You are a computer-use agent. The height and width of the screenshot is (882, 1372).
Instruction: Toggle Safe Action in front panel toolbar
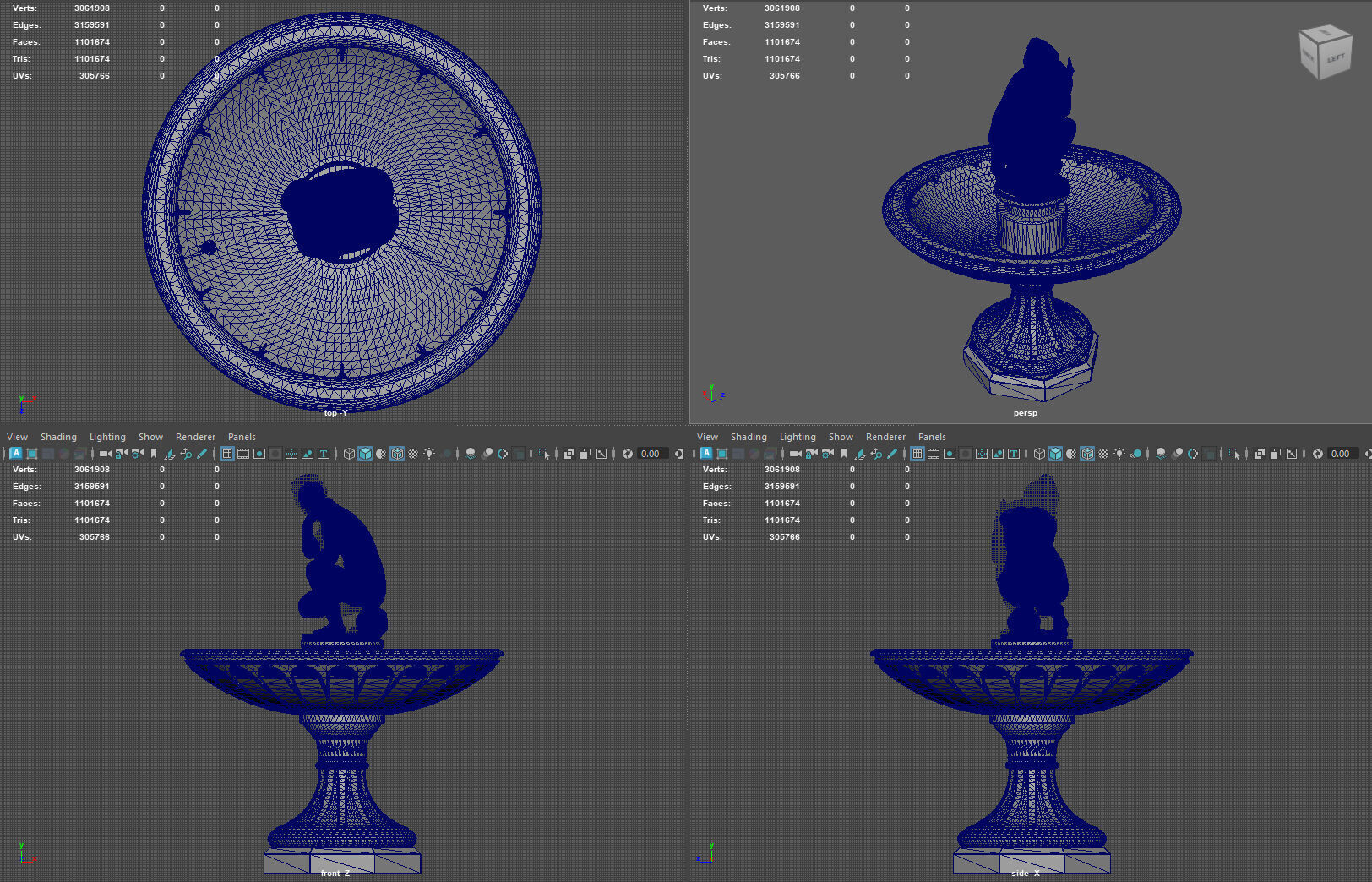click(308, 454)
